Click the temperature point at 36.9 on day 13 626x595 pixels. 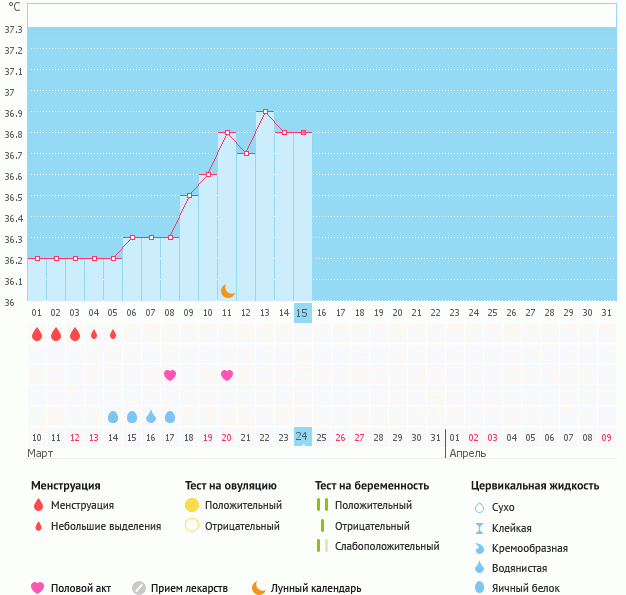pyautogui.click(x=265, y=112)
